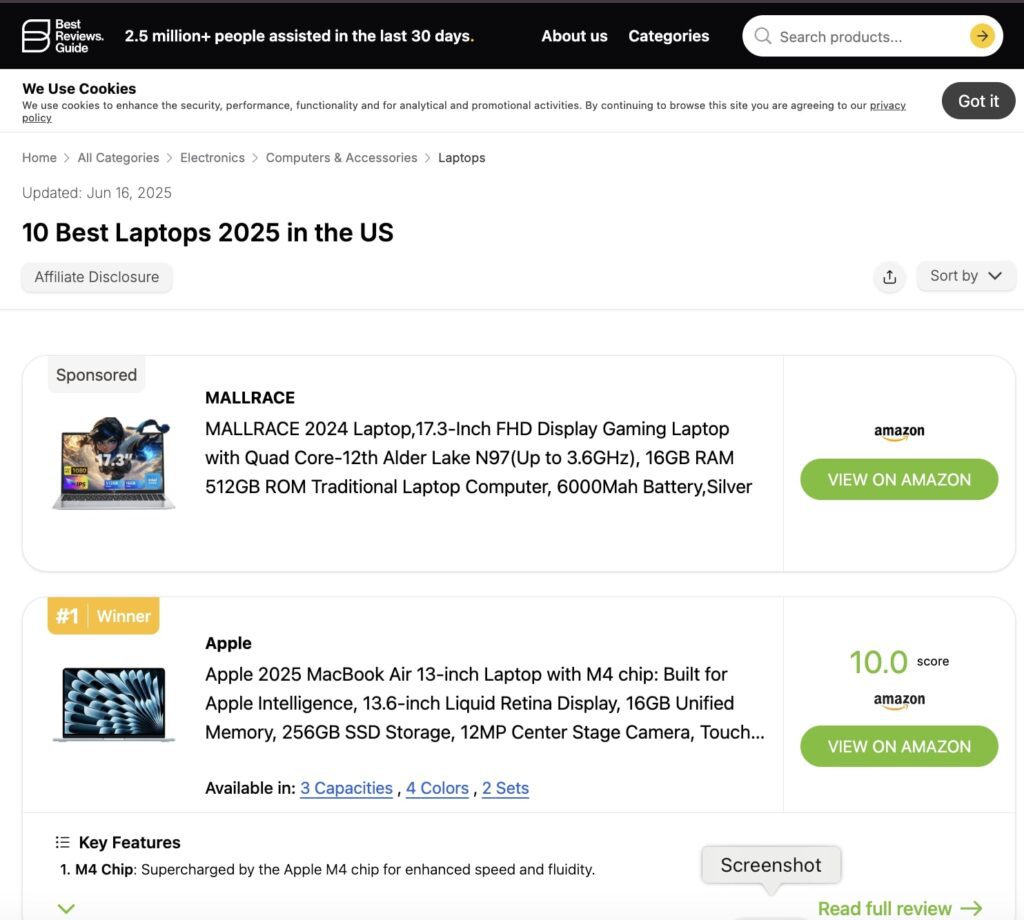This screenshot has height=920, width=1024.
Task: Click VIEW ON AMAZON for Apple MacBook Air
Action: pyautogui.click(x=899, y=746)
